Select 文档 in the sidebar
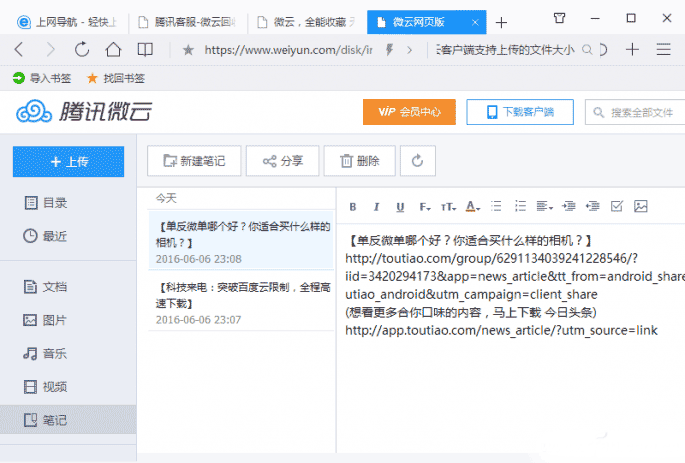This screenshot has width=685, height=463. pyautogui.click(x=46, y=287)
